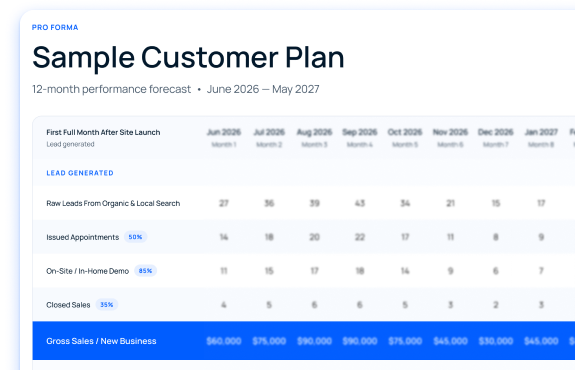Click the Issued Appointments row label
The height and width of the screenshot is (370, 575).
[83, 237]
